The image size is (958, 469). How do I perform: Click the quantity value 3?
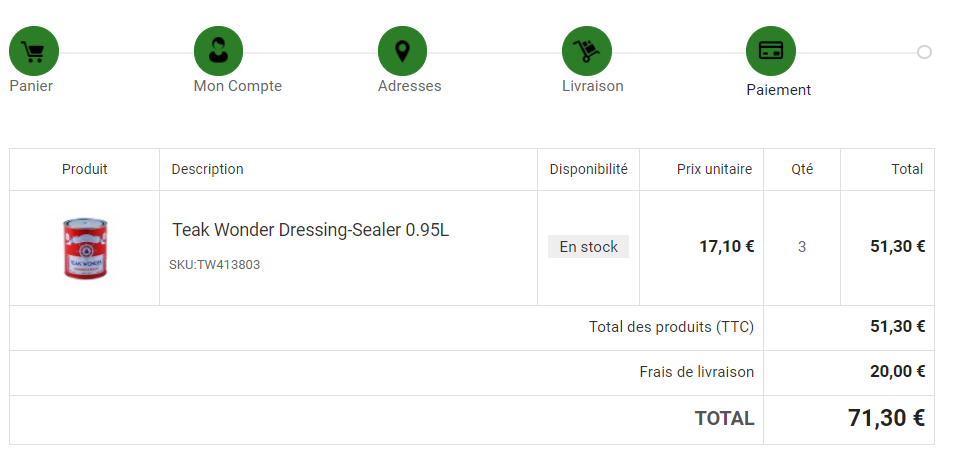pos(802,247)
